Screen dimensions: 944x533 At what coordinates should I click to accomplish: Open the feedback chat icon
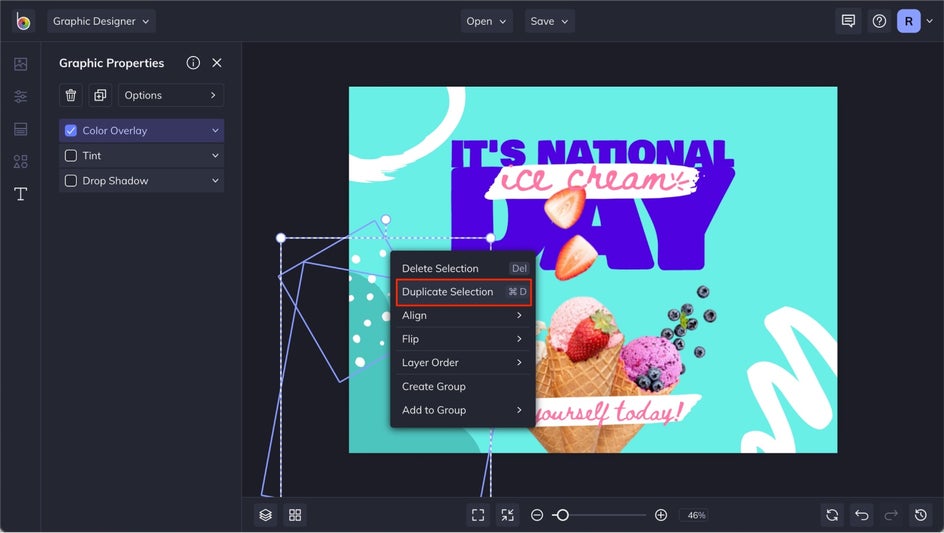848,21
